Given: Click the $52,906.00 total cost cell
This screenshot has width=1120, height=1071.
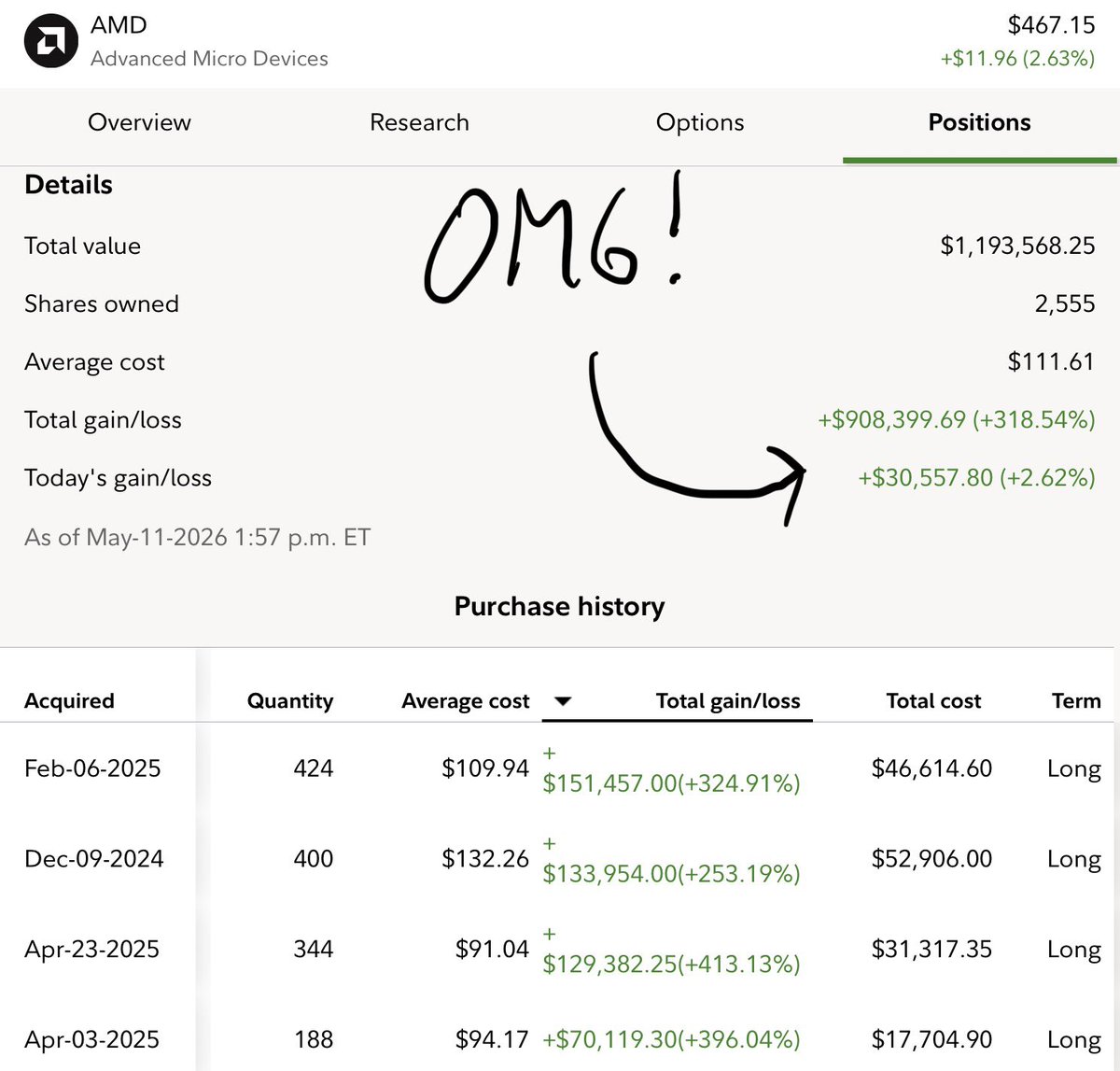Looking at the screenshot, I should (x=931, y=859).
